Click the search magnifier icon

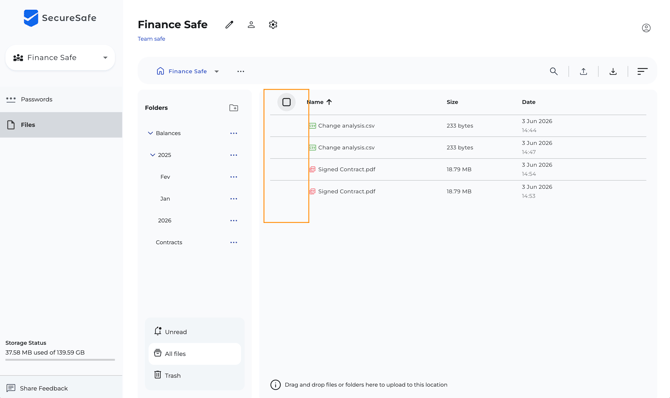click(554, 71)
